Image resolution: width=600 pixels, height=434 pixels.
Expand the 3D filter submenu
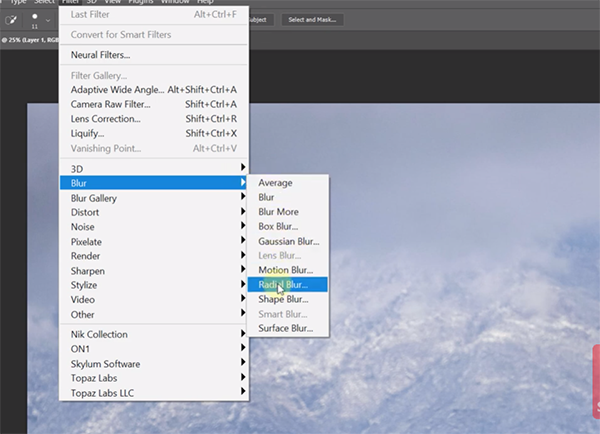(x=154, y=168)
